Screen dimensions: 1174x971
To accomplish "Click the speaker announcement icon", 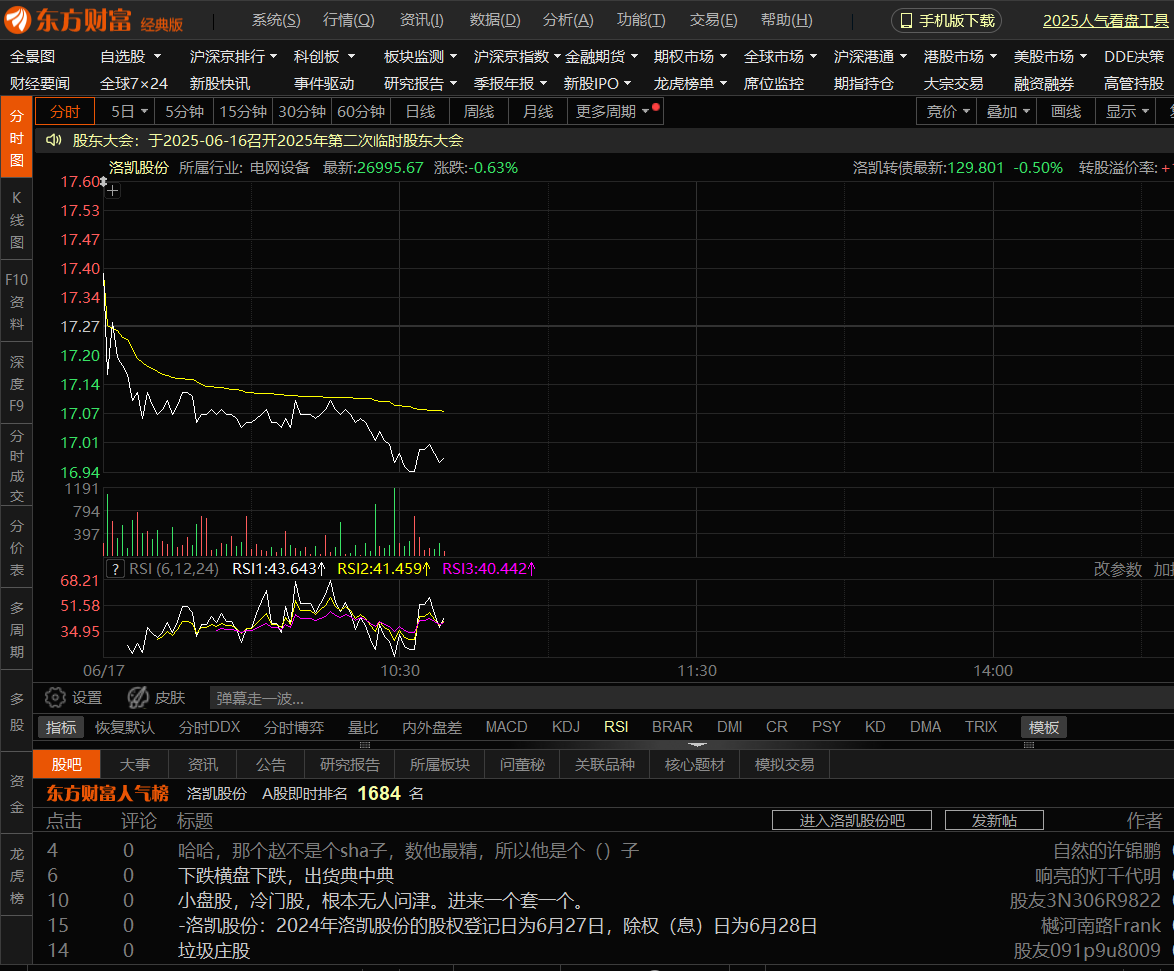I will [x=54, y=141].
